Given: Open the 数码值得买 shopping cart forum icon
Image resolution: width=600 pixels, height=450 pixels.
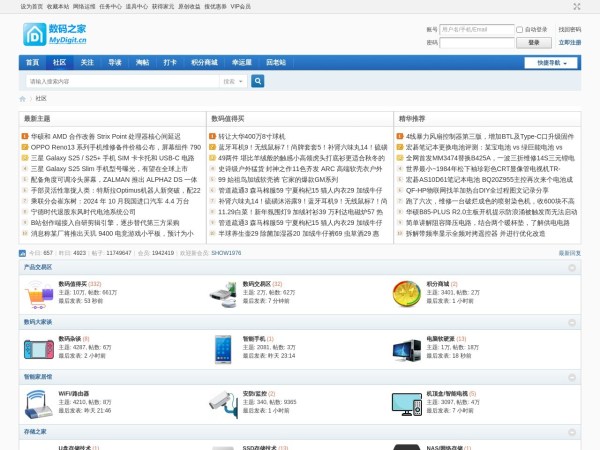Looking at the screenshot, I should (39, 293).
